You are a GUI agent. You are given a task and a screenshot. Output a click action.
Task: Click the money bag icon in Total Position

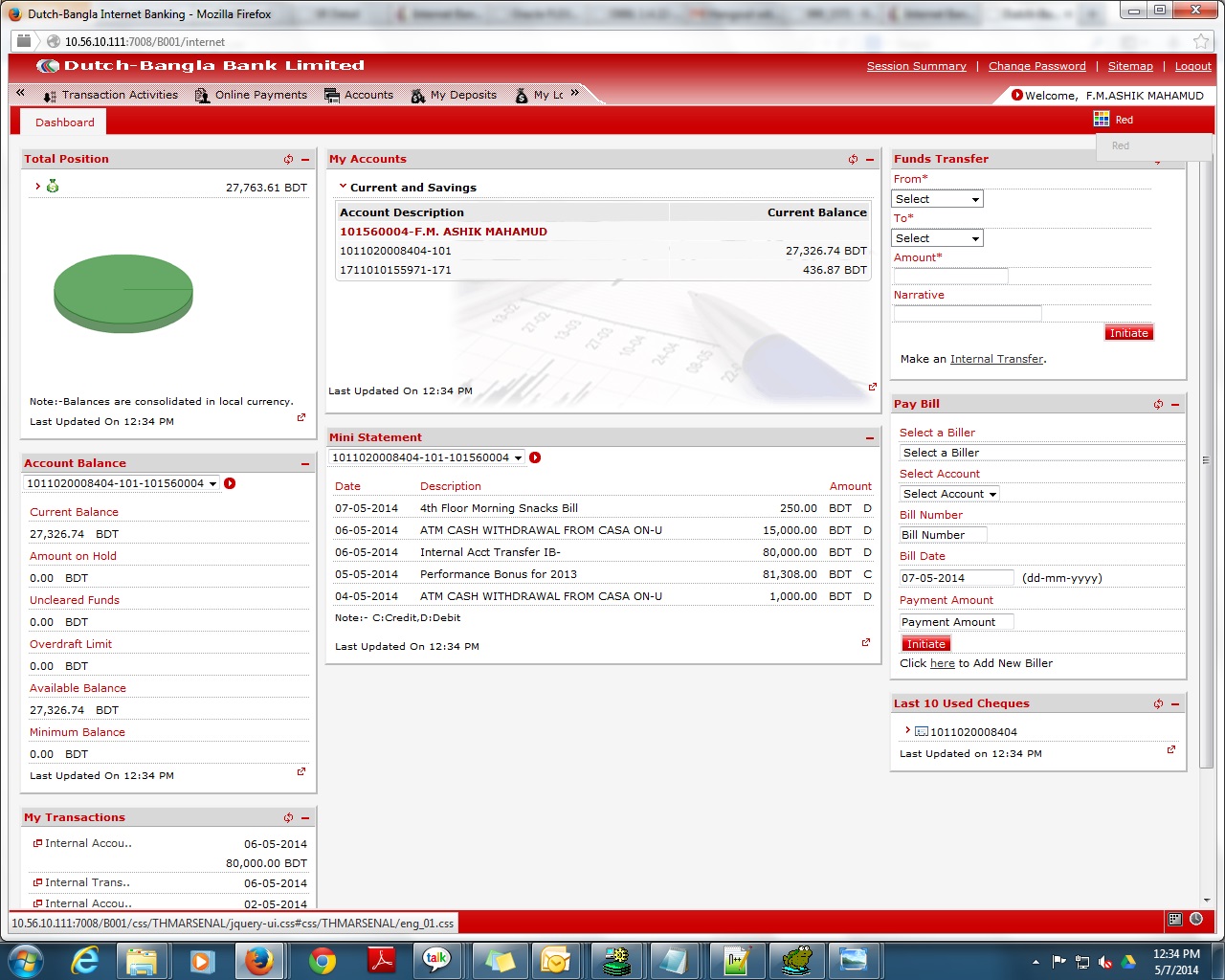[53, 186]
